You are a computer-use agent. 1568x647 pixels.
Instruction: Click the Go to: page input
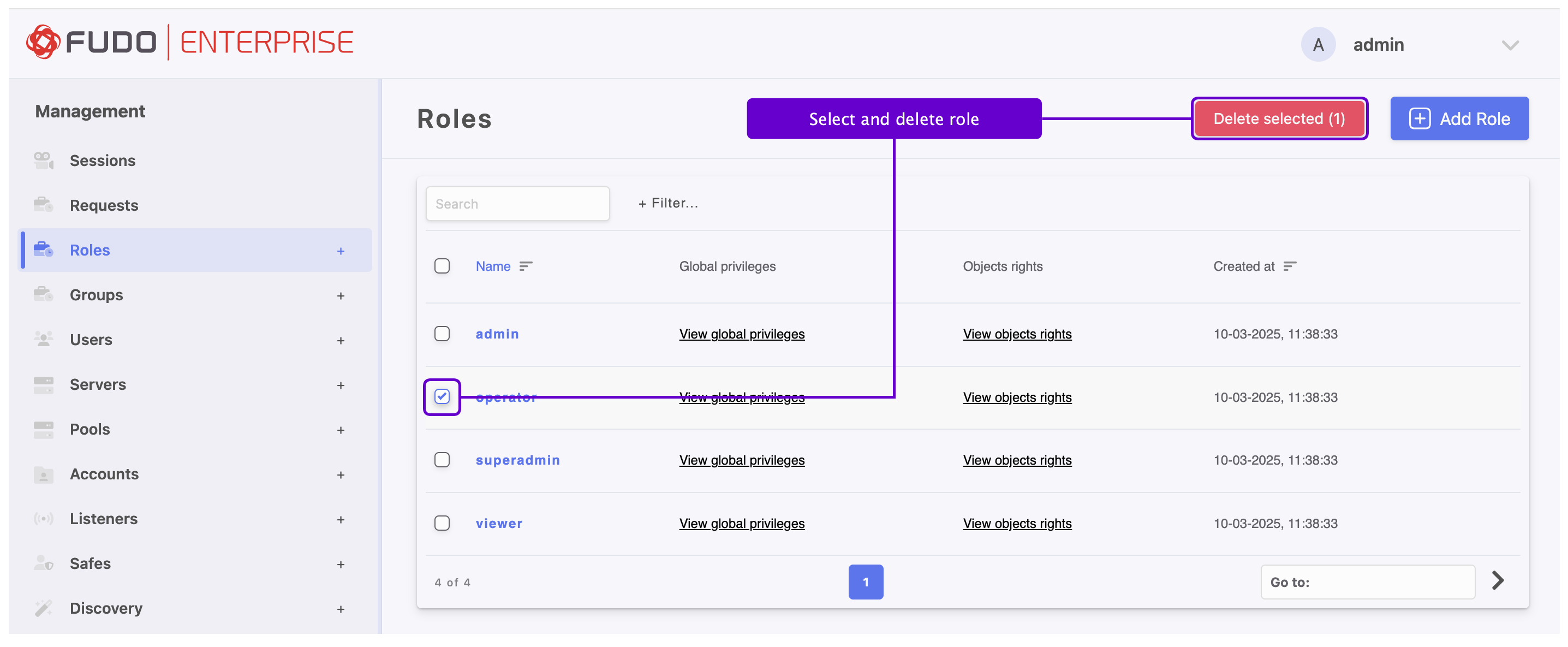click(x=1367, y=581)
